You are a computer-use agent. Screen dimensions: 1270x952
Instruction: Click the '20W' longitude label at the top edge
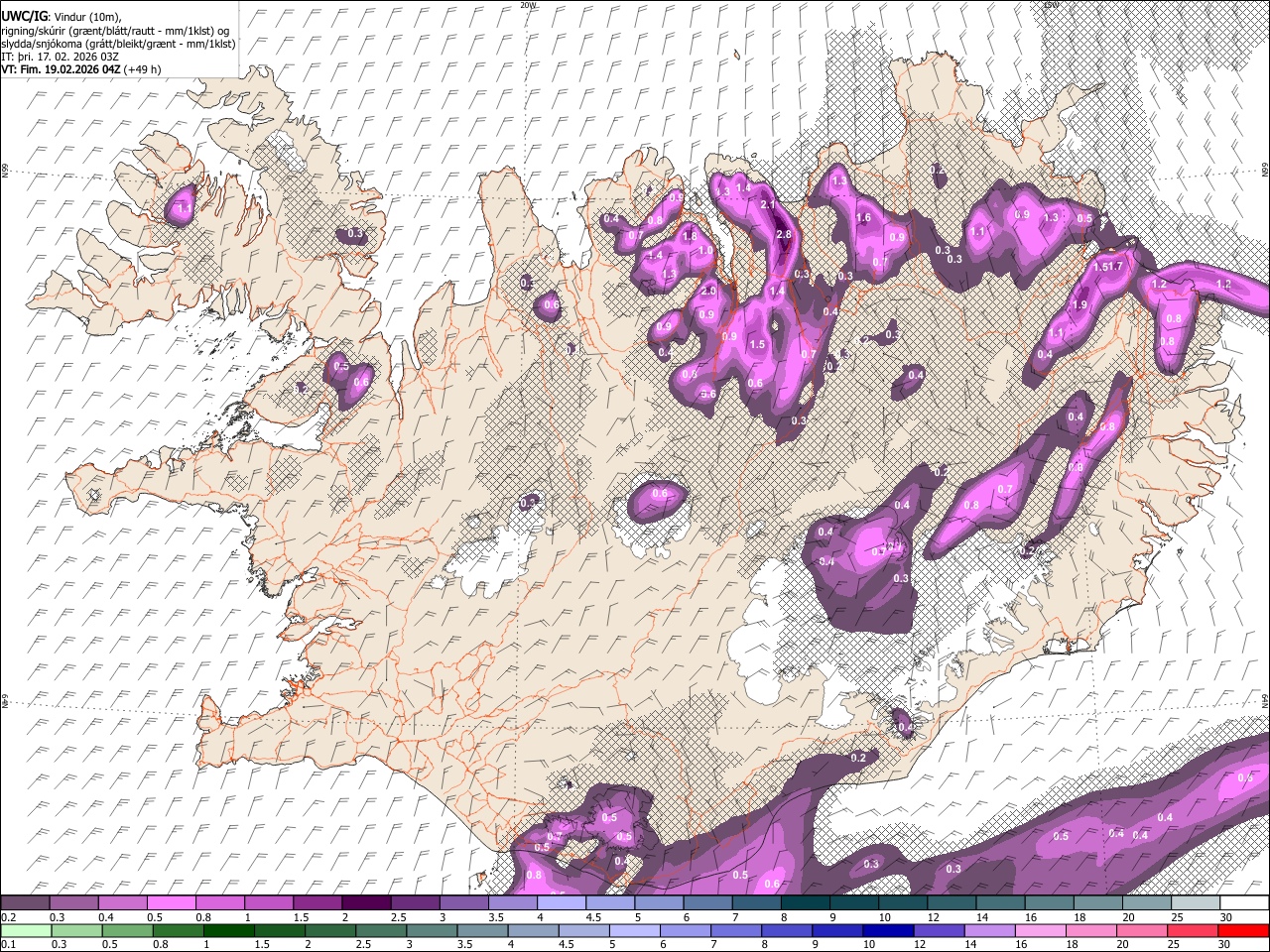(528, 5)
